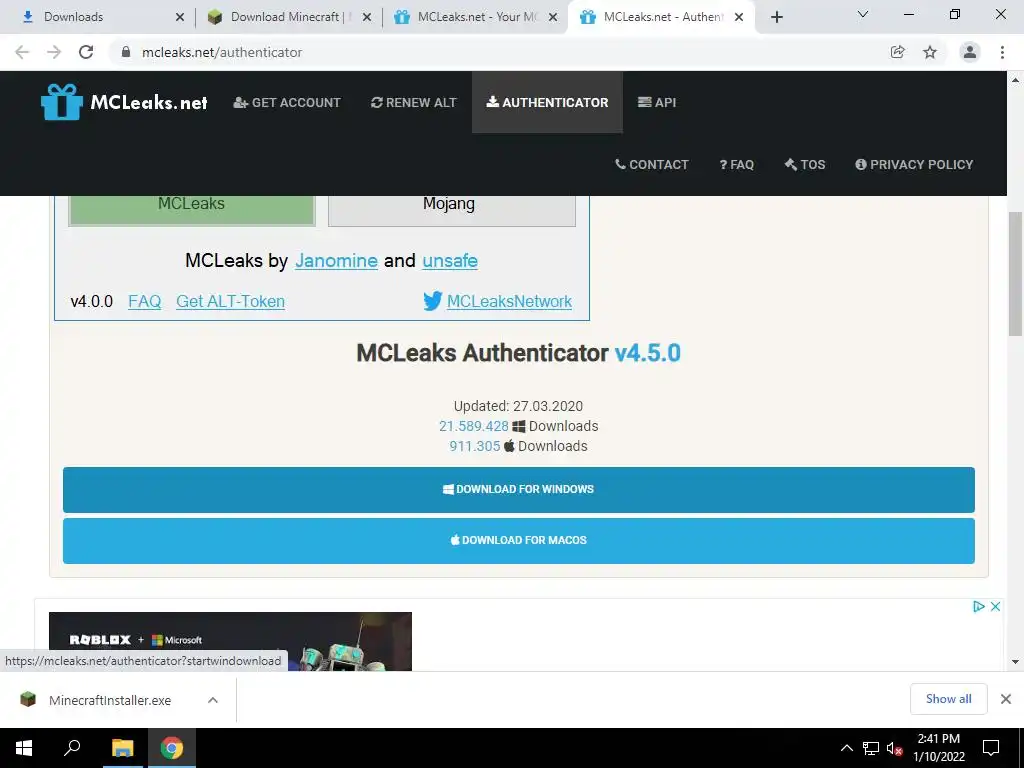Click the v4.5.0 version text

click(x=648, y=353)
